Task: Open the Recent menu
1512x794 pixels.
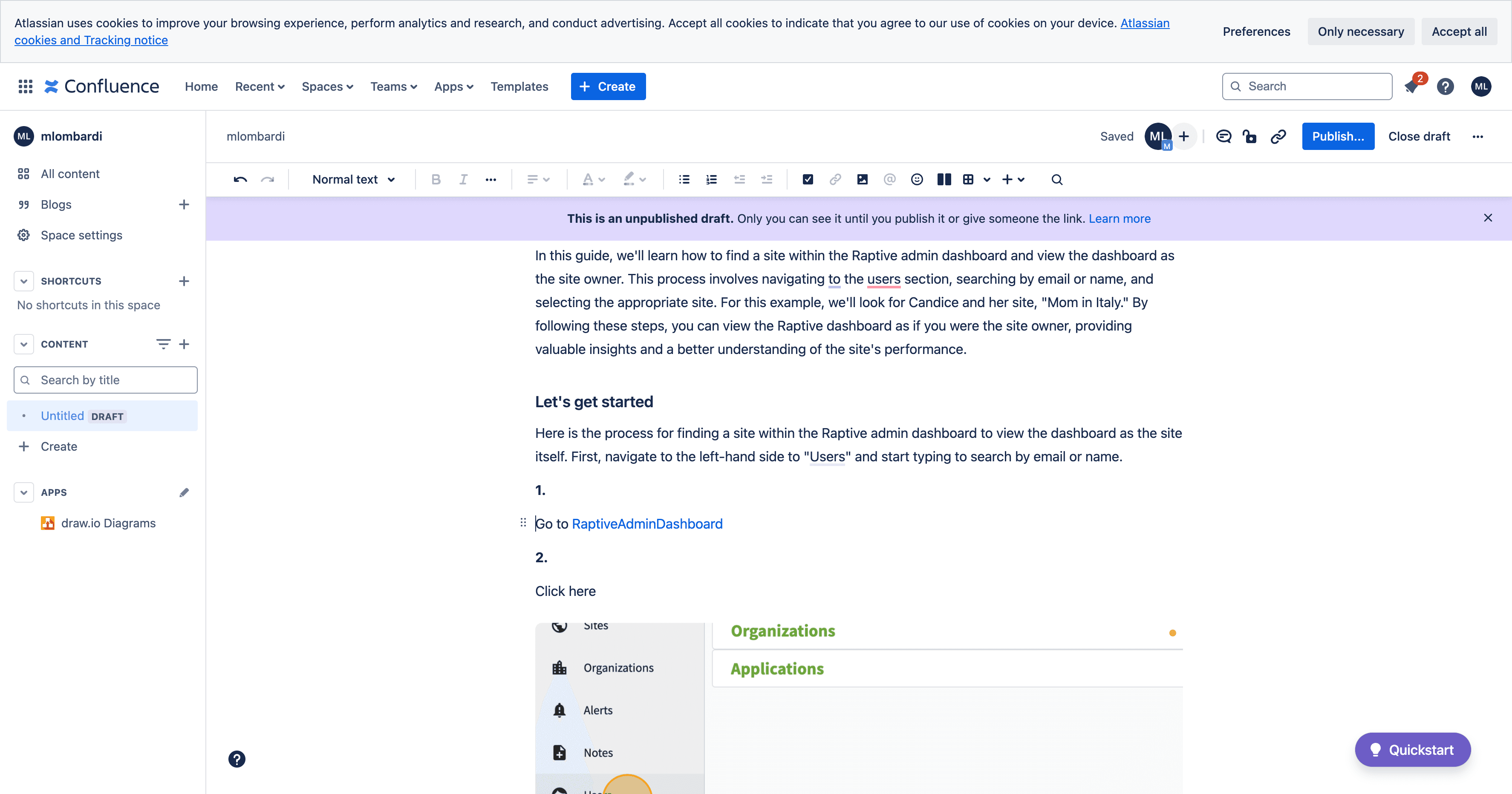Action: pos(260,87)
